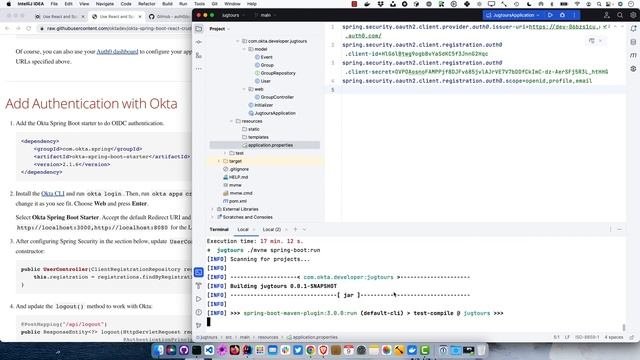
Task: Expand the test folder
Action: coord(225,153)
